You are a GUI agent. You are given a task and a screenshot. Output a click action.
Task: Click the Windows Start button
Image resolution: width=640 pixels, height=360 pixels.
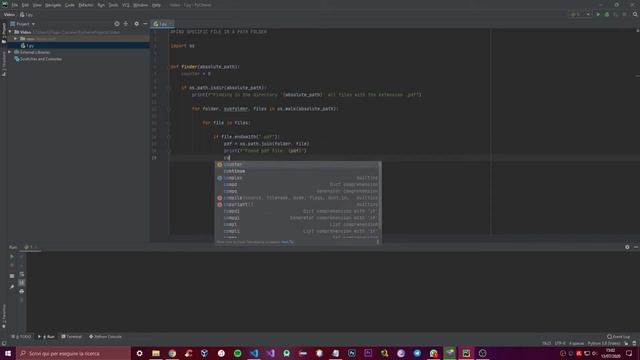pos(8,353)
